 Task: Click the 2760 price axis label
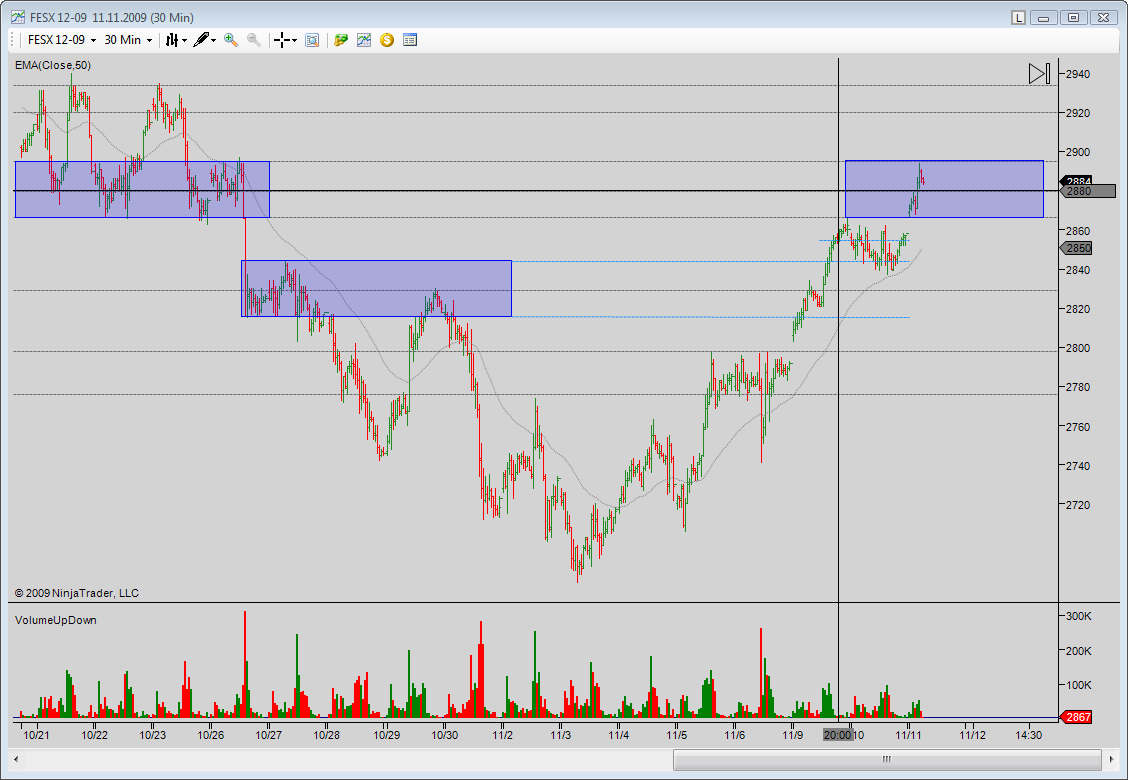[1078, 427]
